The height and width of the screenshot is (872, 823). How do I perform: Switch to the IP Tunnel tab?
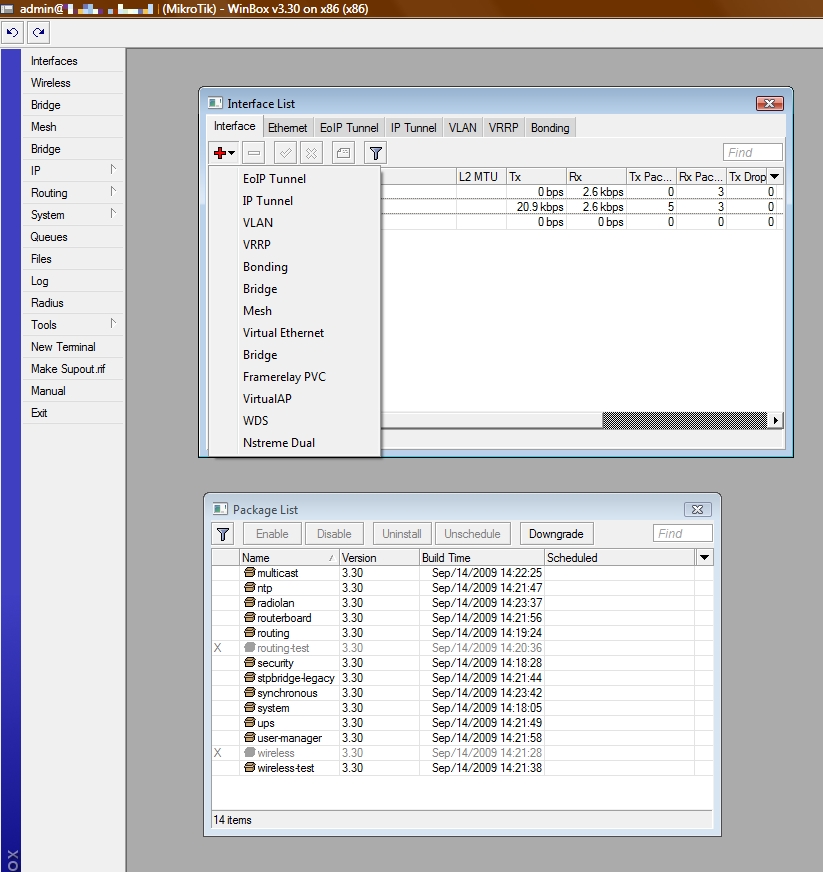tap(413, 128)
